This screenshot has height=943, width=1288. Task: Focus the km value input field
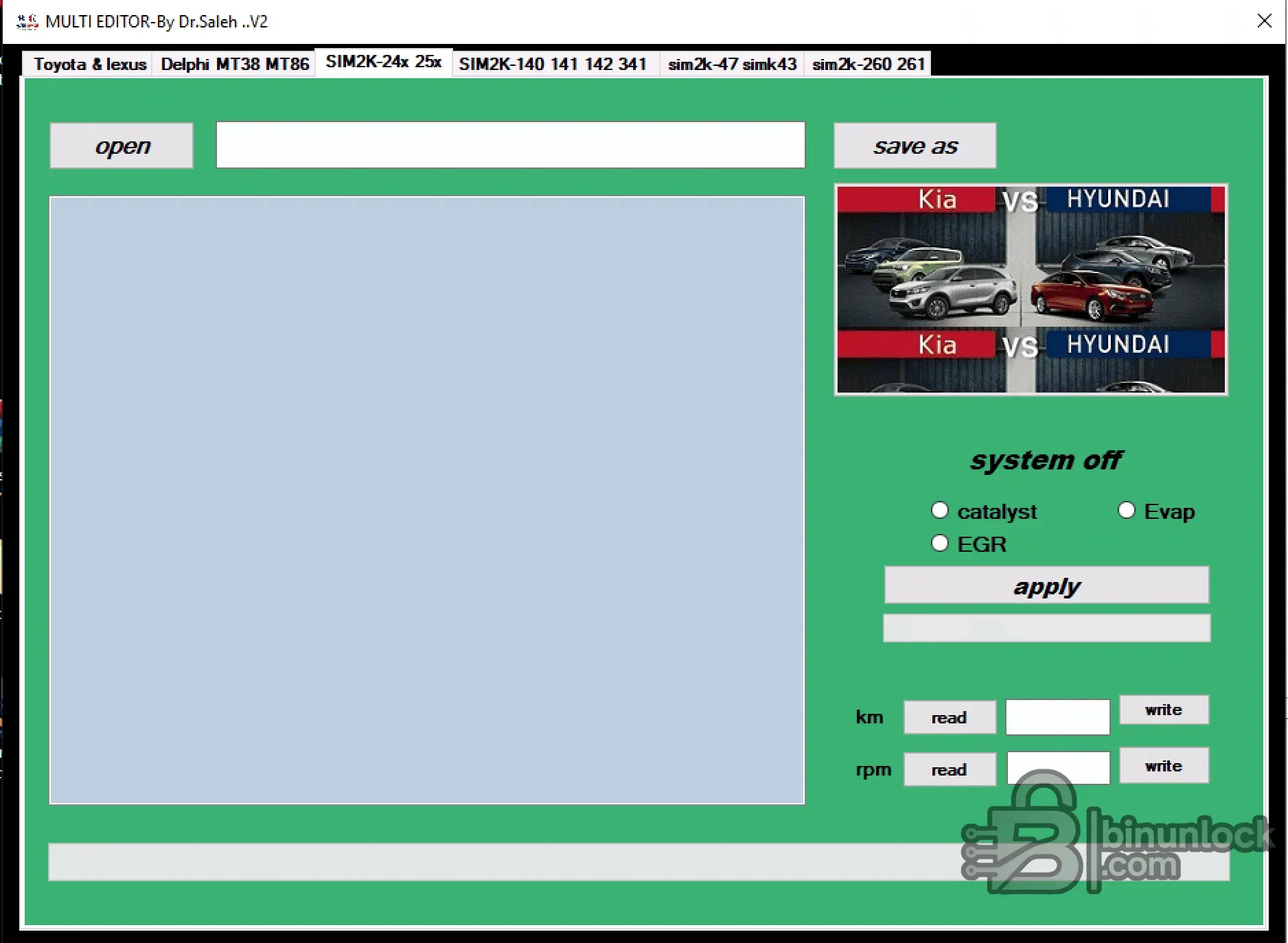tap(1058, 717)
